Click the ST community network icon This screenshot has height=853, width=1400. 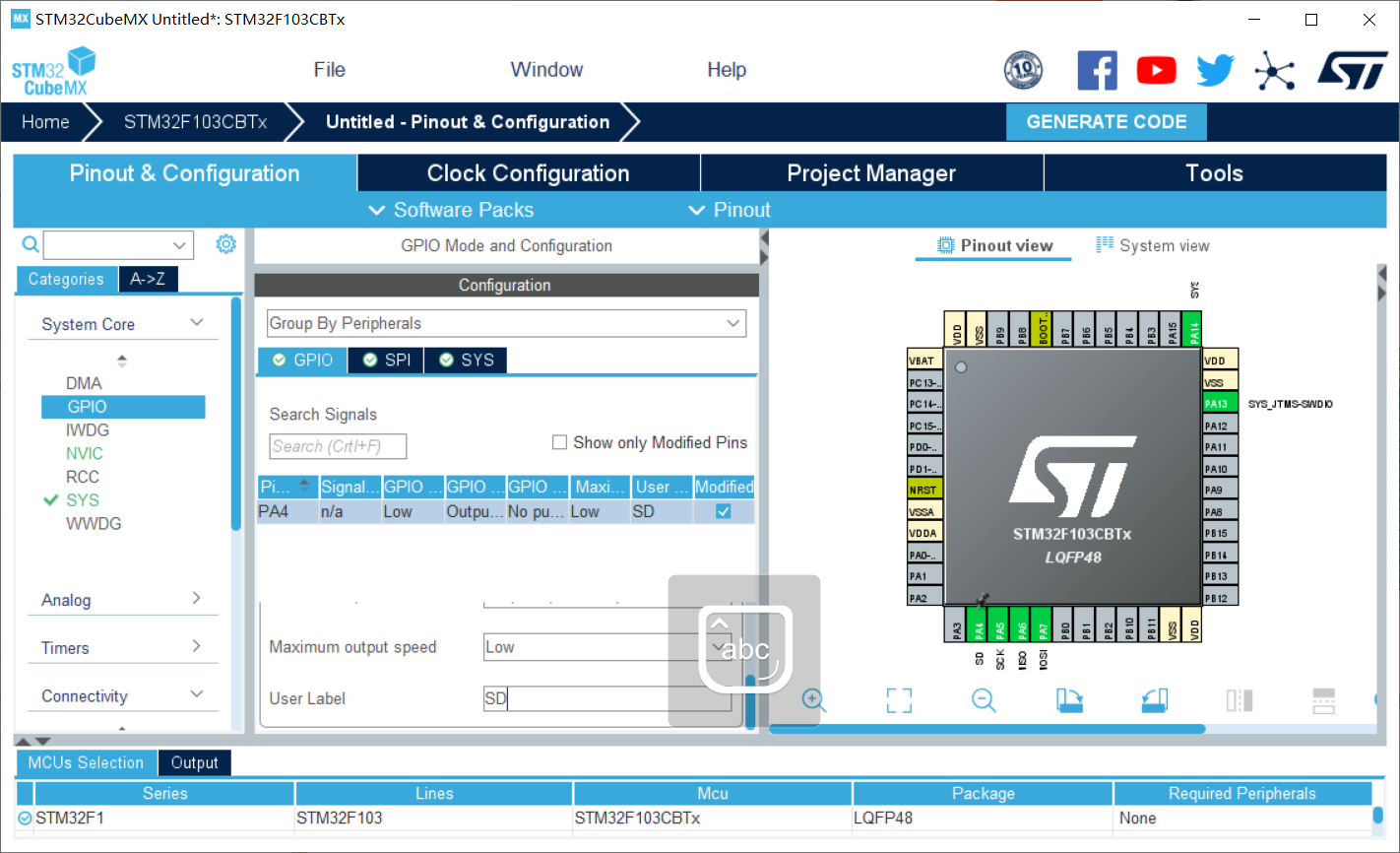pyautogui.click(x=1274, y=71)
